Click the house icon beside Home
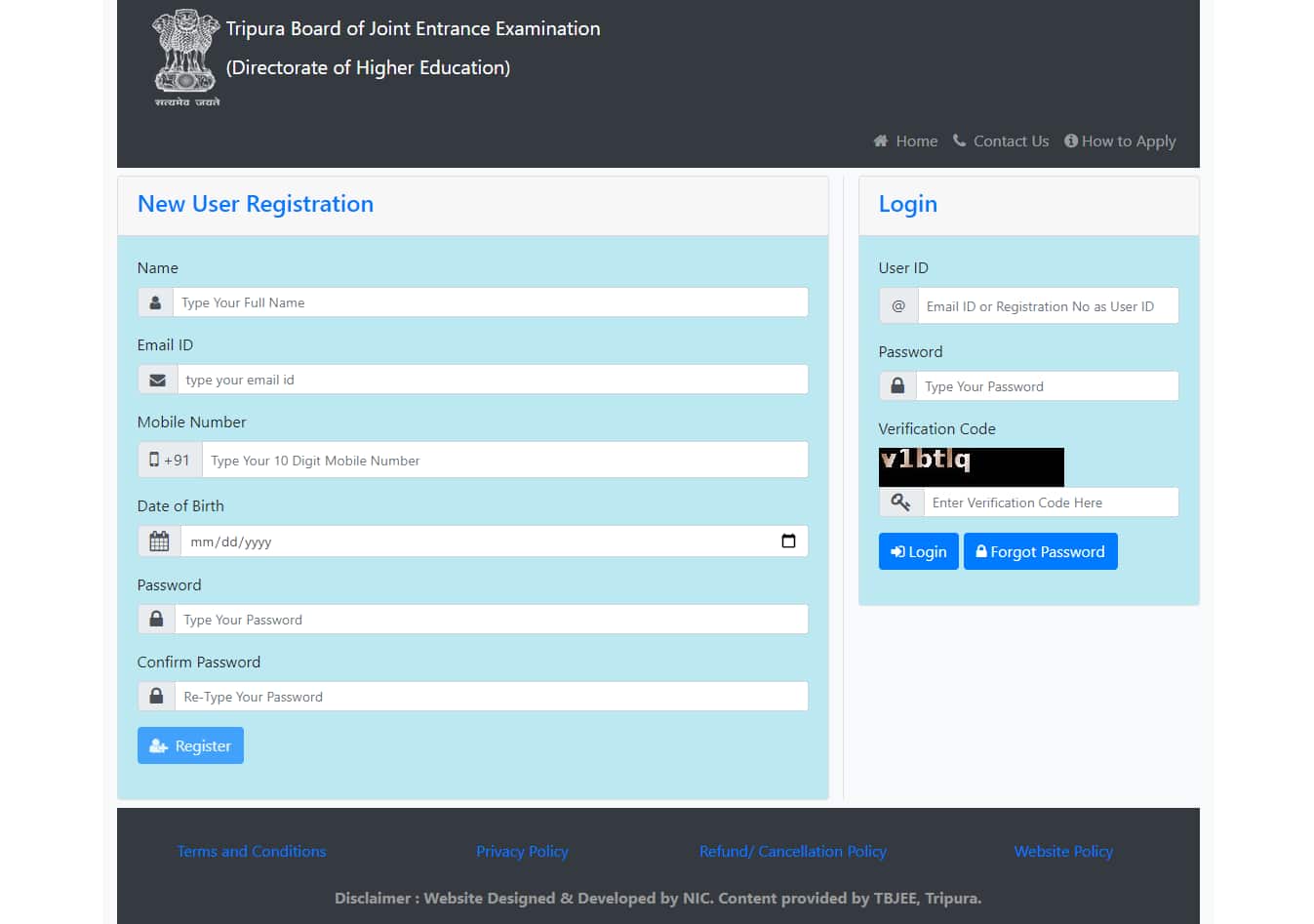 pos(881,141)
